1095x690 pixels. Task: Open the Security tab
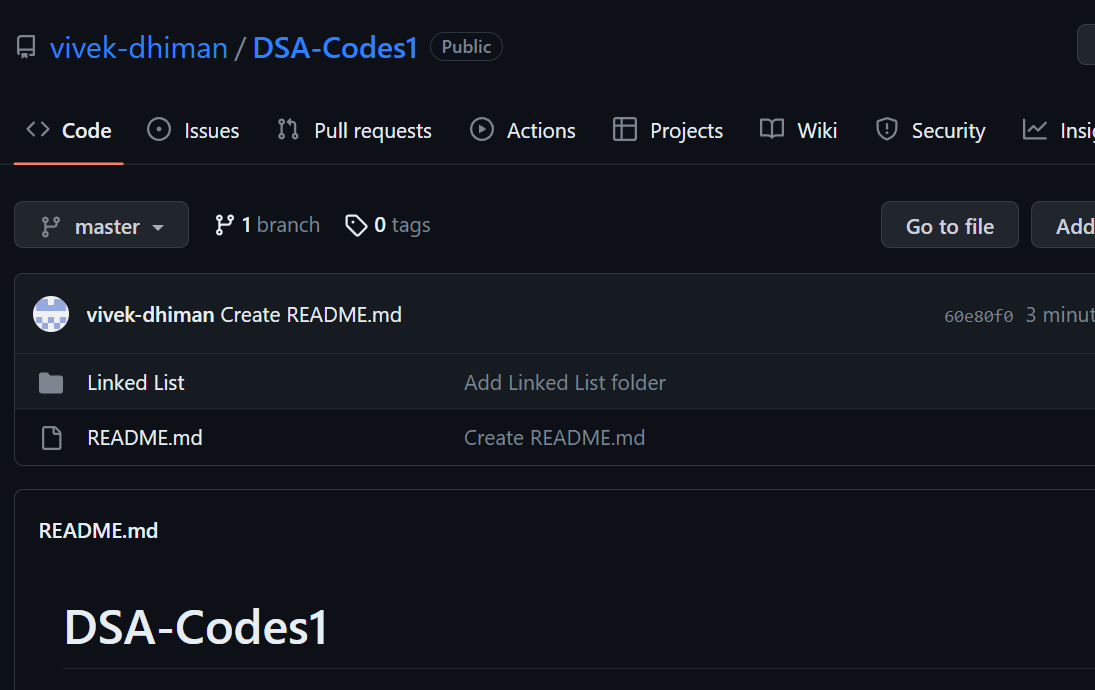click(930, 130)
